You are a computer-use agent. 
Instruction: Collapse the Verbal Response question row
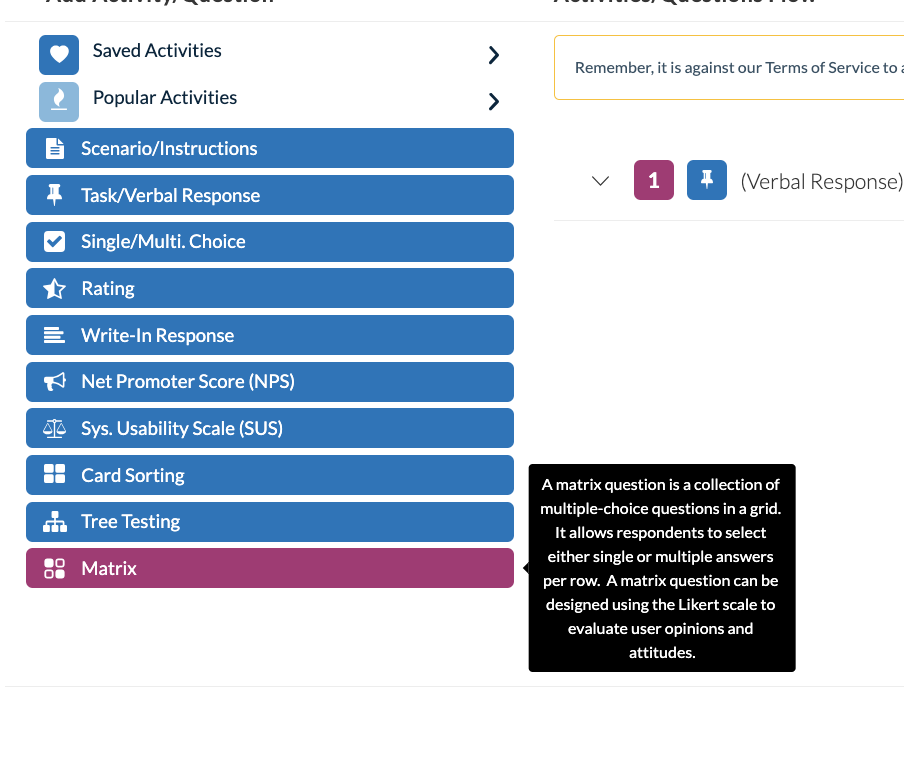click(x=601, y=181)
